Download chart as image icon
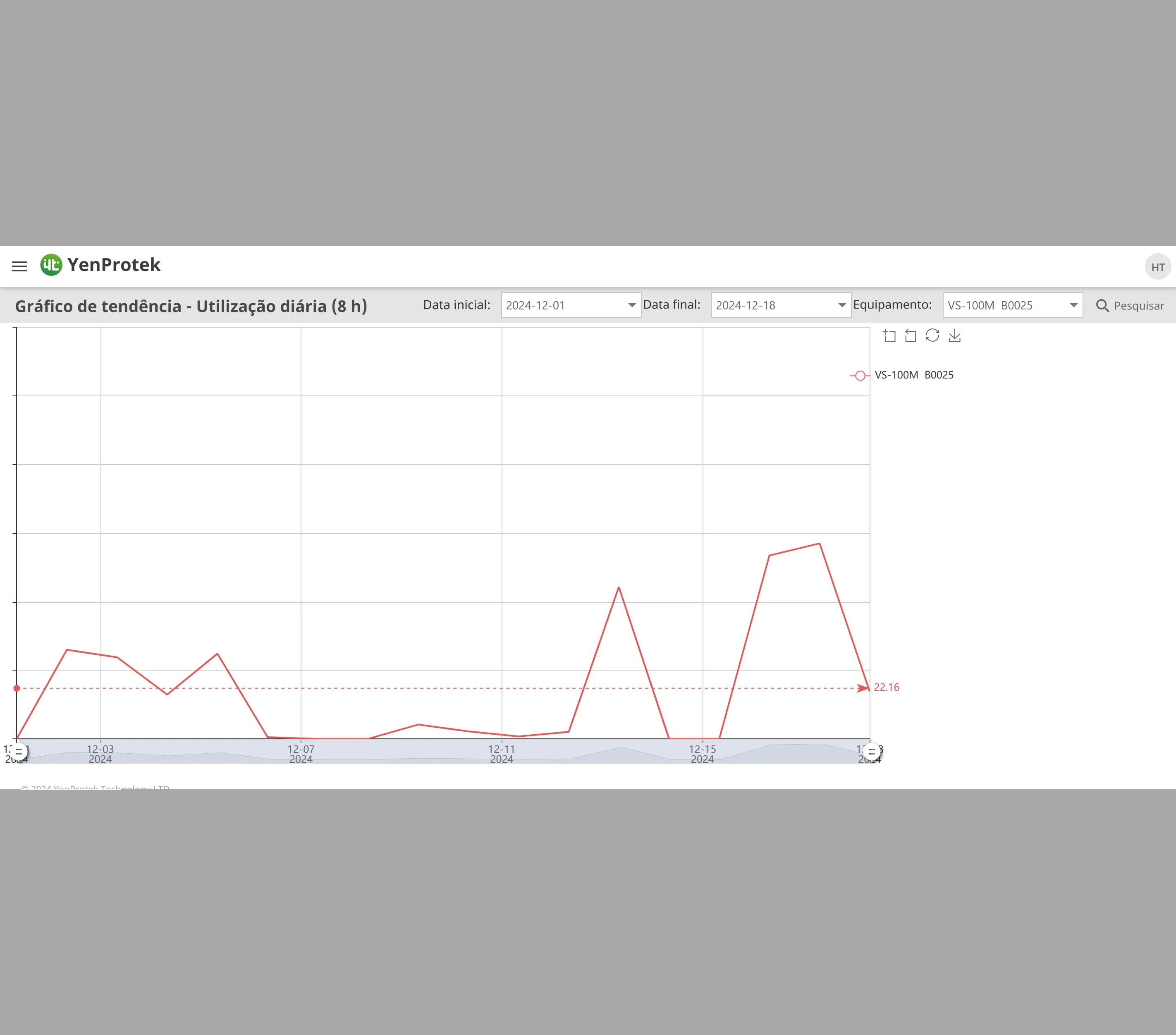 [954, 335]
